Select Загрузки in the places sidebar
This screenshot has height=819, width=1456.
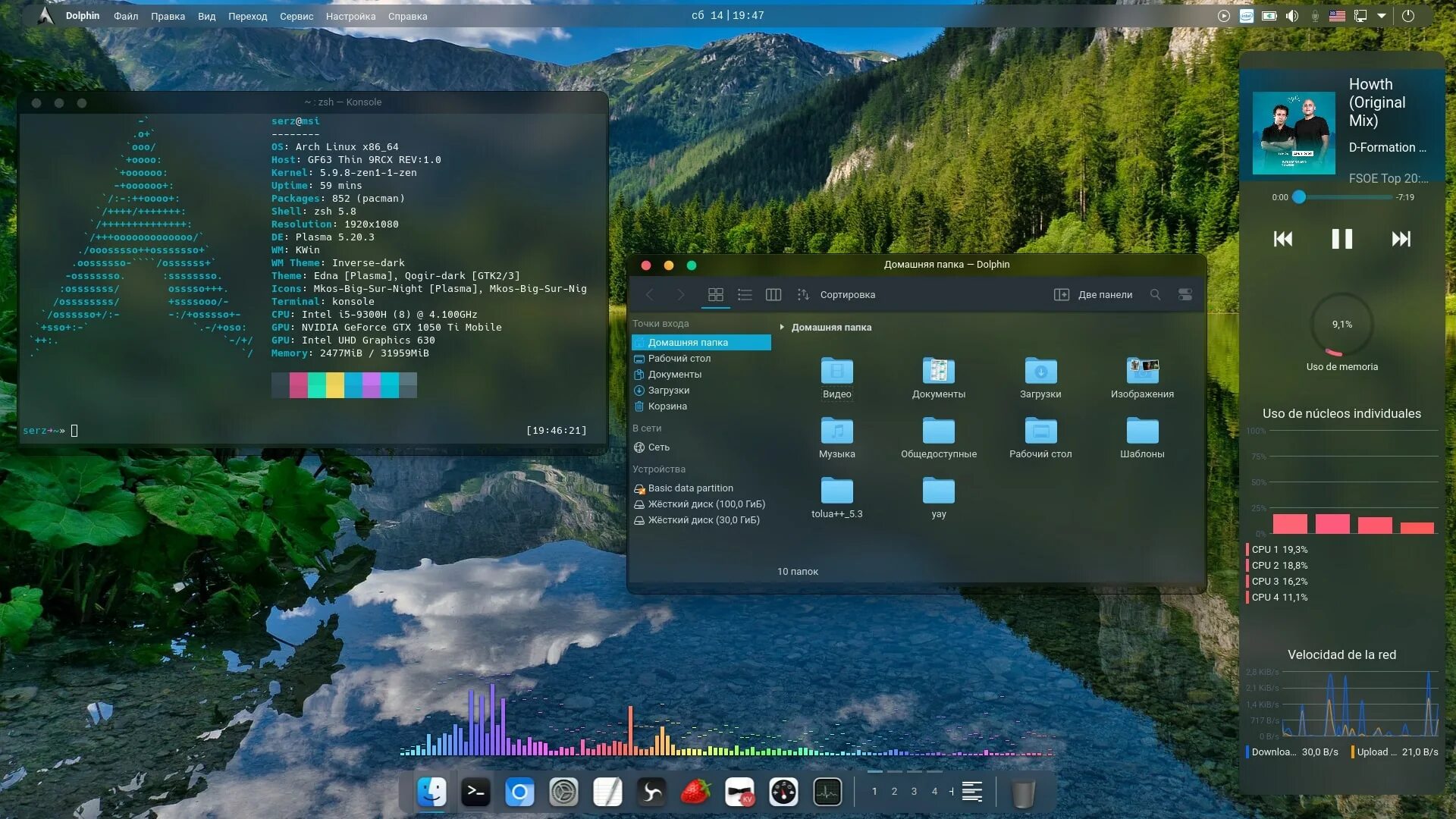click(x=668, y=391)
